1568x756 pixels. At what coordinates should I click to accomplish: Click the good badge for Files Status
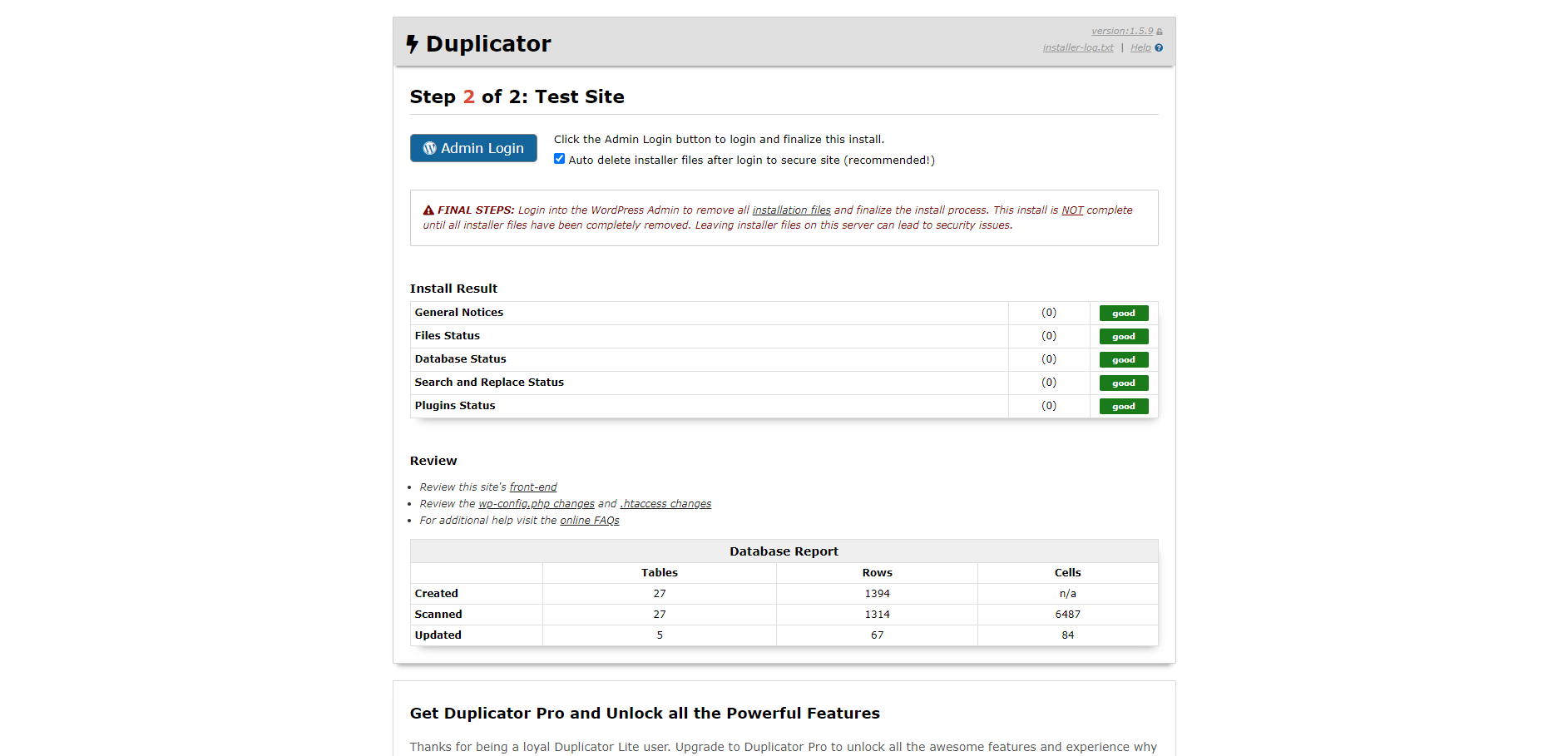click(x=1124, y=337)
